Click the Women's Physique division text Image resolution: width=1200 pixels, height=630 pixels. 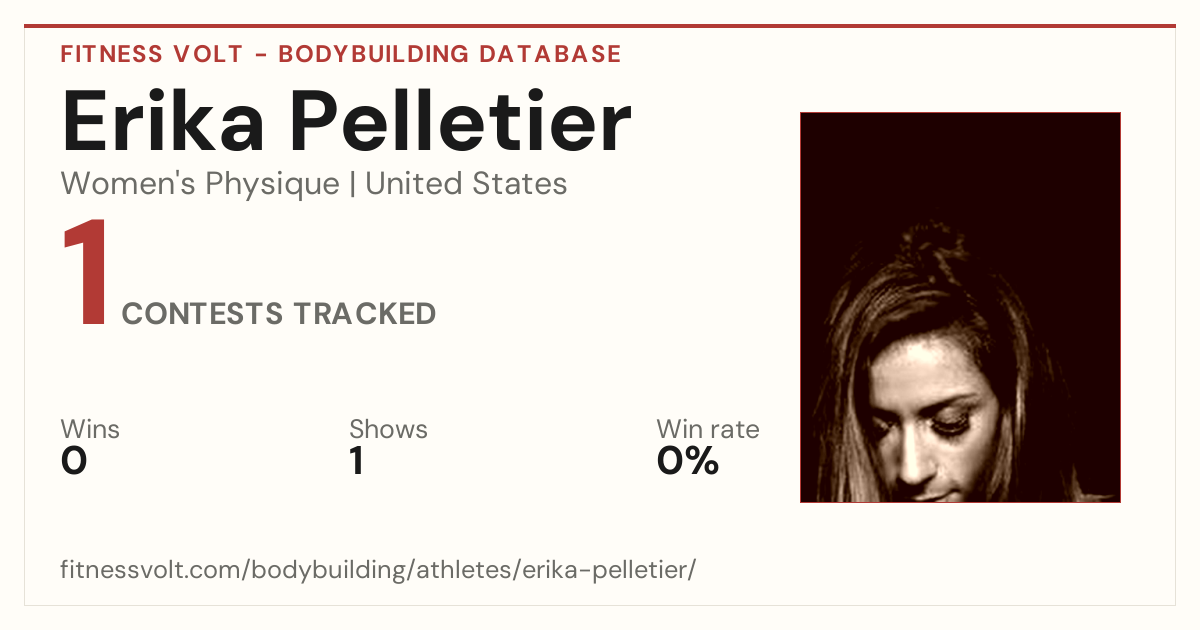200,184
